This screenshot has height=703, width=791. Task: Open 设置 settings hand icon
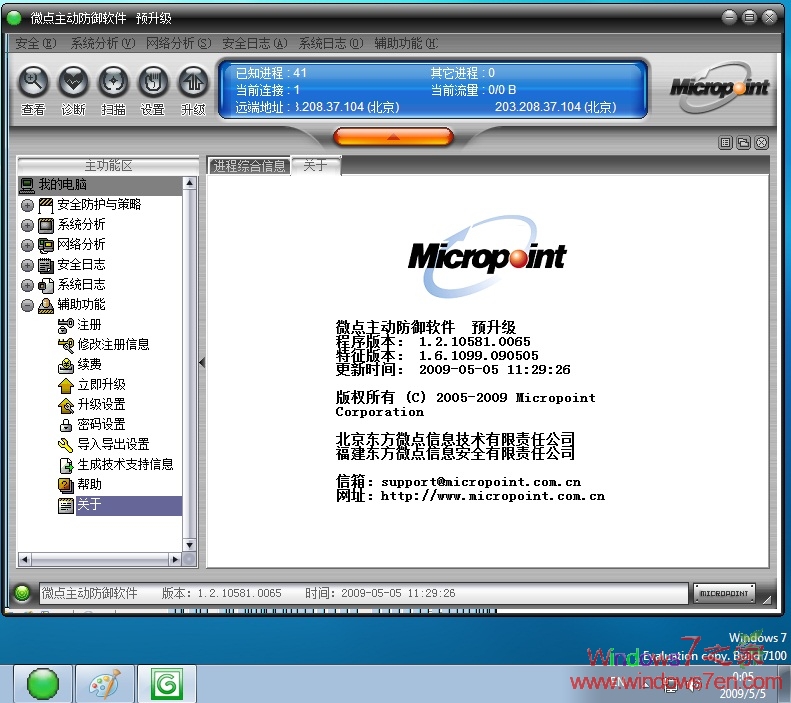pos(153,83)
